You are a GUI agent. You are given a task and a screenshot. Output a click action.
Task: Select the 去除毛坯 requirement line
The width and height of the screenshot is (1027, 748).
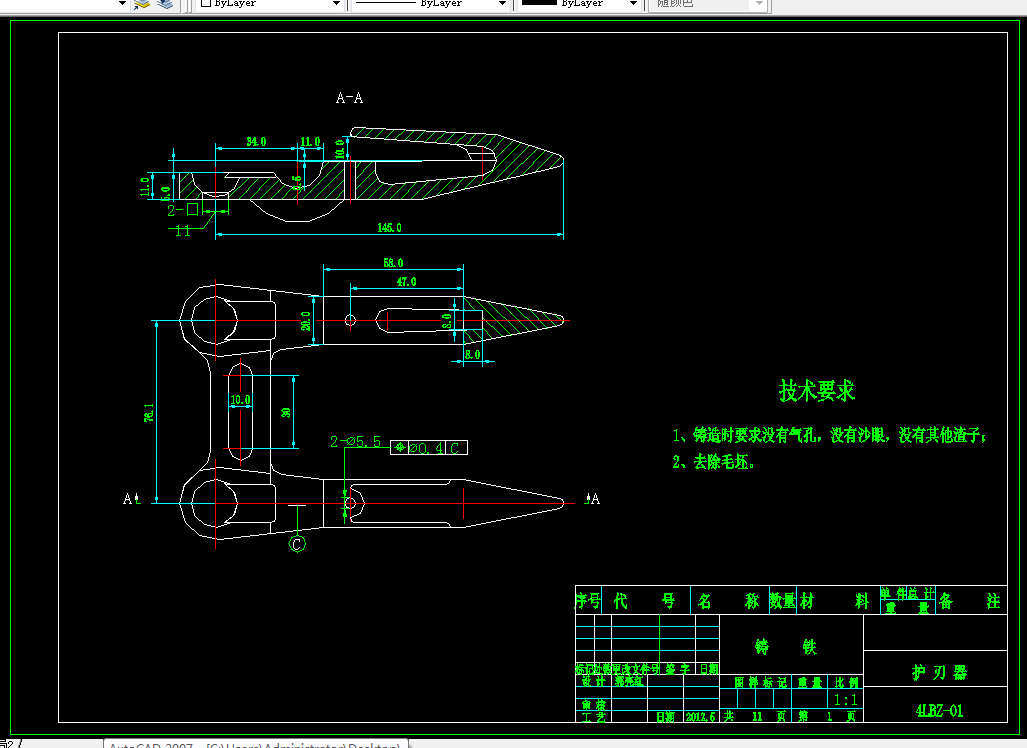tap(713, 462)
